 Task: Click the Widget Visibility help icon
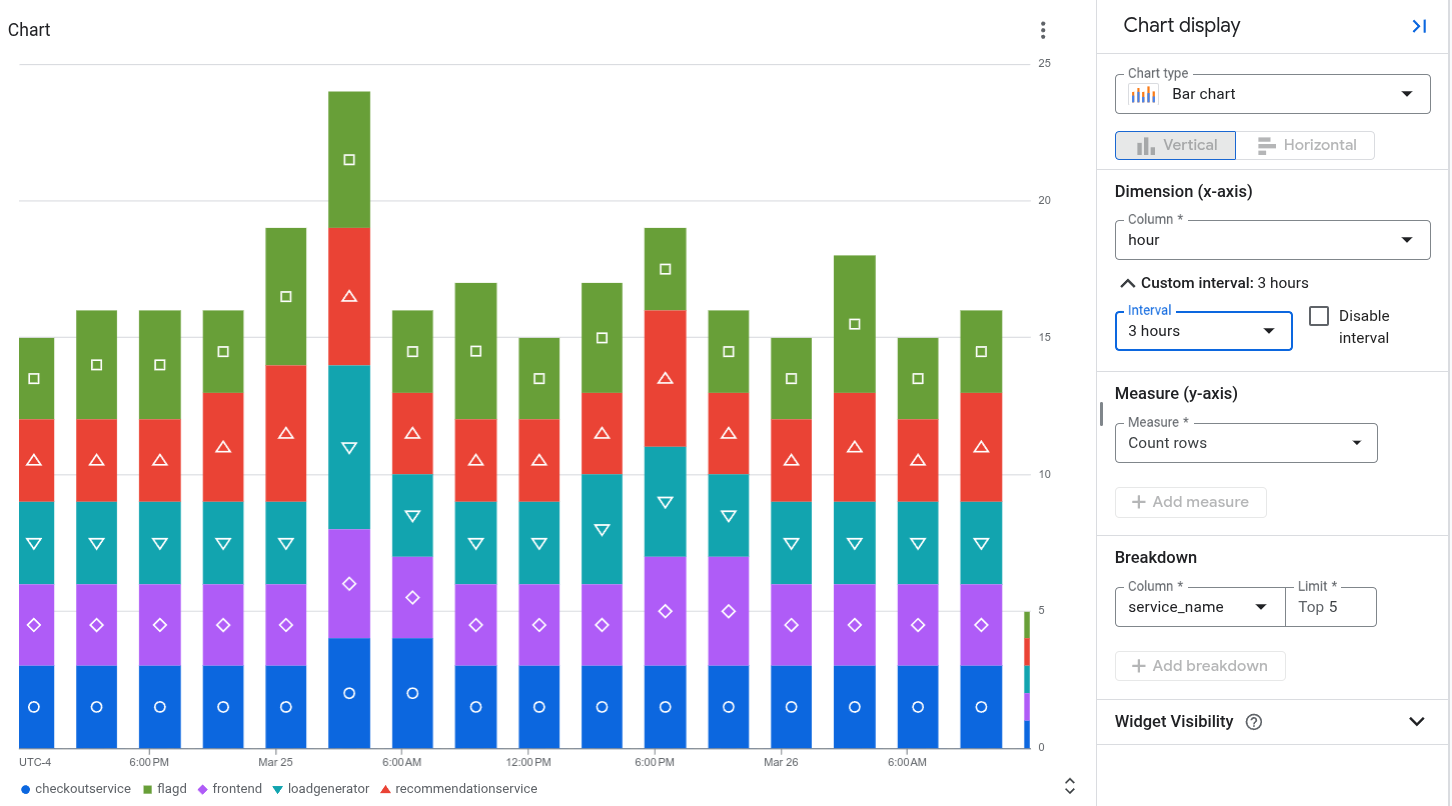pyautogui.click(x=1253, y=721)
